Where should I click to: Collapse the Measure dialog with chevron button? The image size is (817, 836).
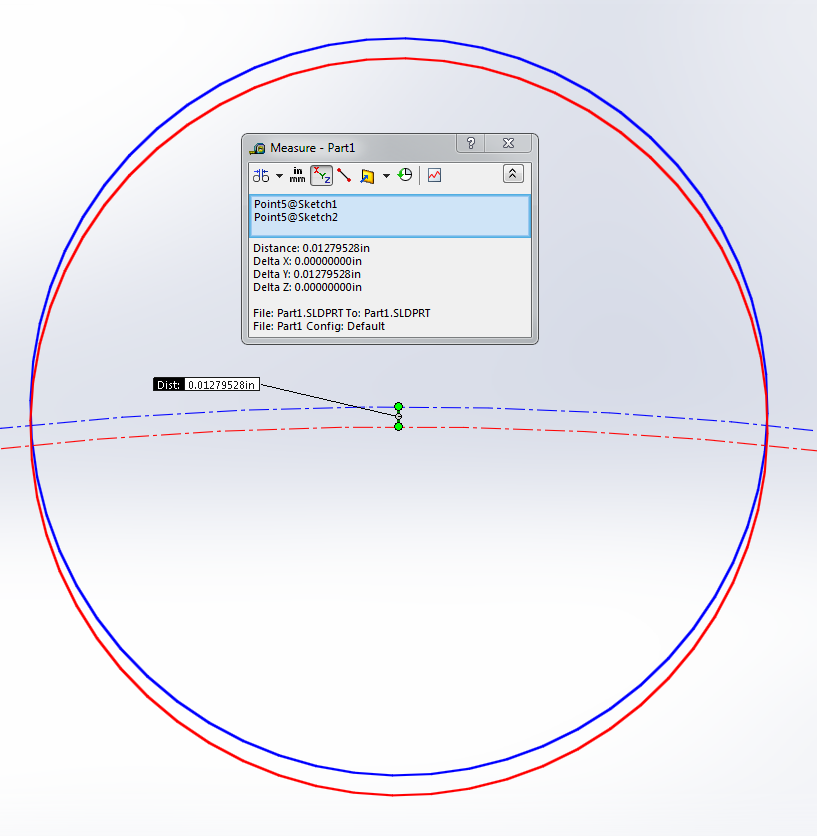tap(512, 174)
